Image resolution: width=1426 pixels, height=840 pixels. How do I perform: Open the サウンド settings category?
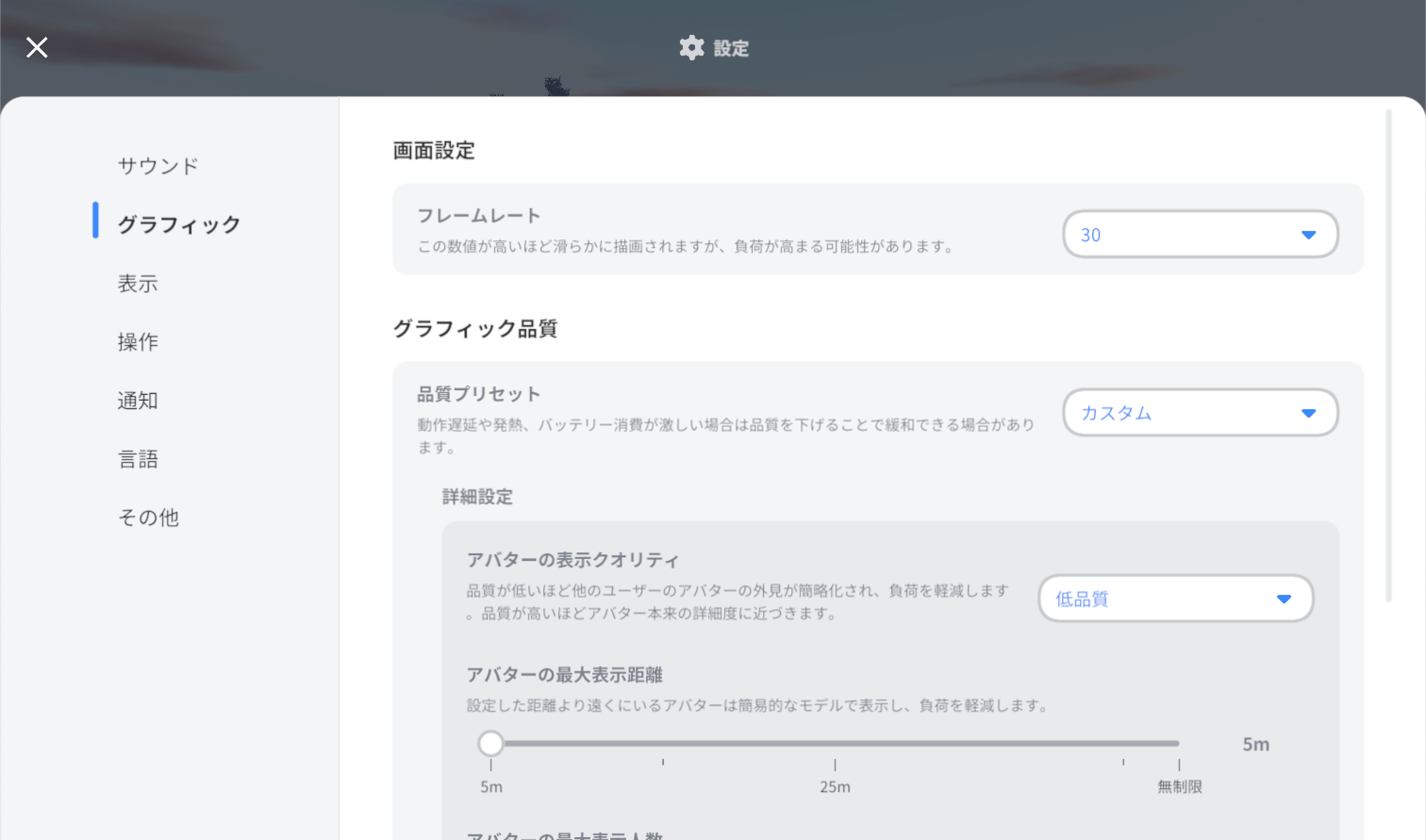click(x=158, y=166)
